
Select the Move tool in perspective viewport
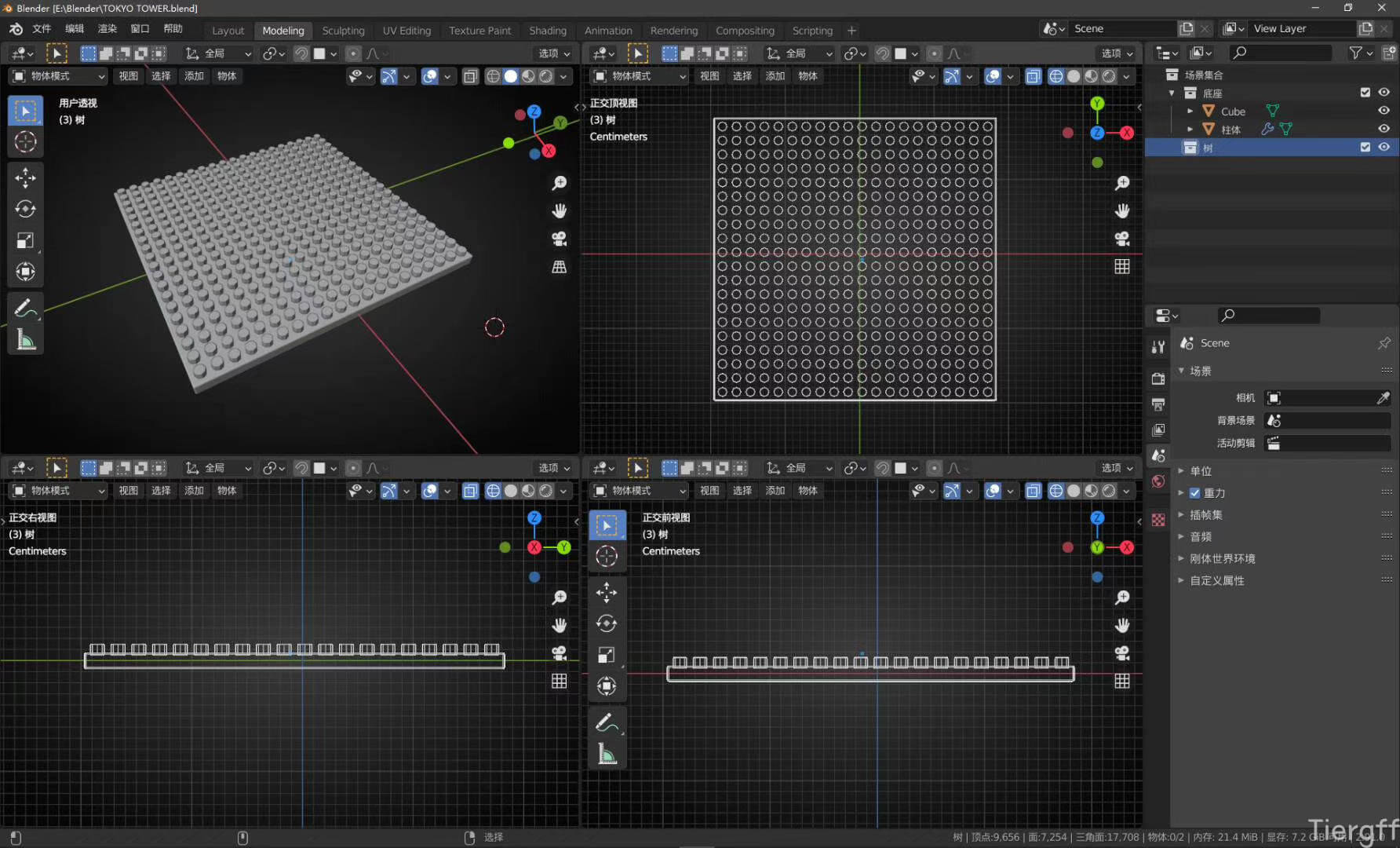coord(25,177)
